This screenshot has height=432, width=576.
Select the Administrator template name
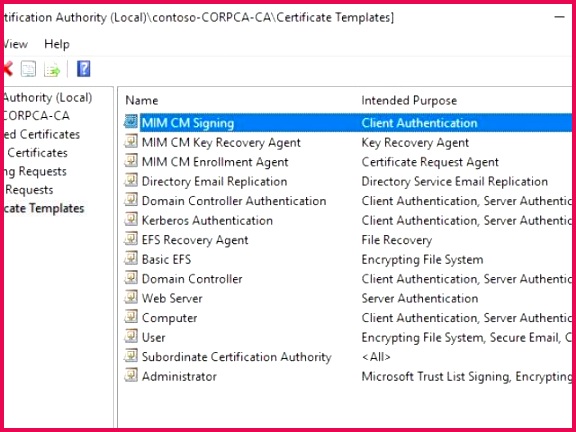[x=179, y=376]
